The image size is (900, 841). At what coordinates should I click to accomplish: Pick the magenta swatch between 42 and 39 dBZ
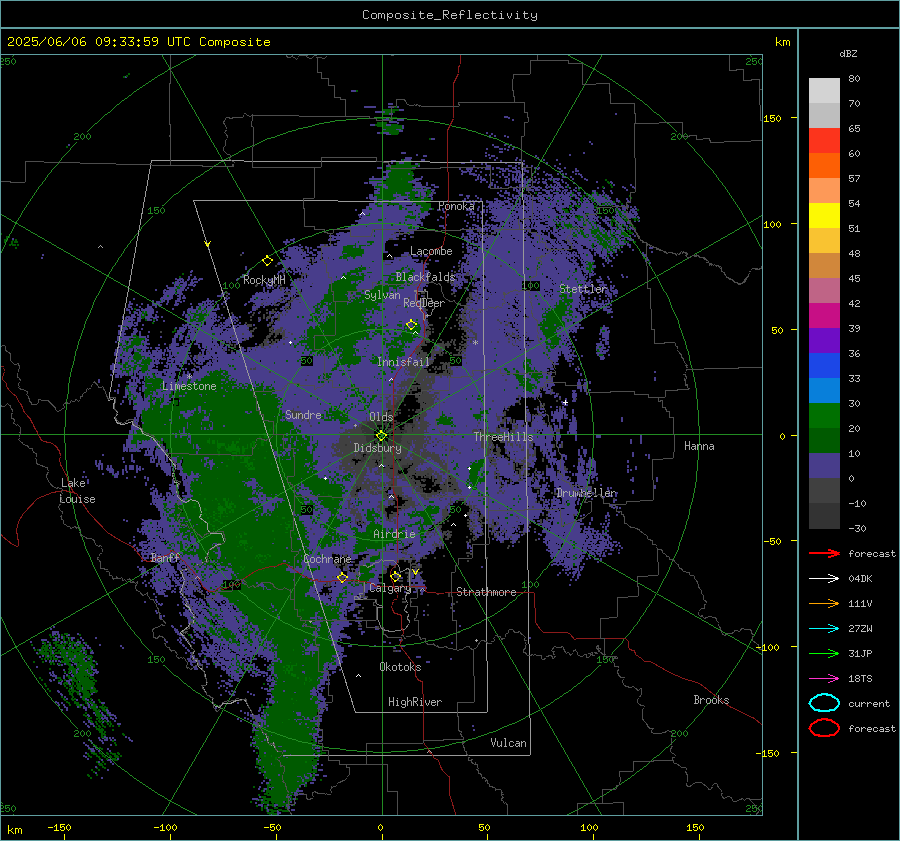click(x=824, y=316)
